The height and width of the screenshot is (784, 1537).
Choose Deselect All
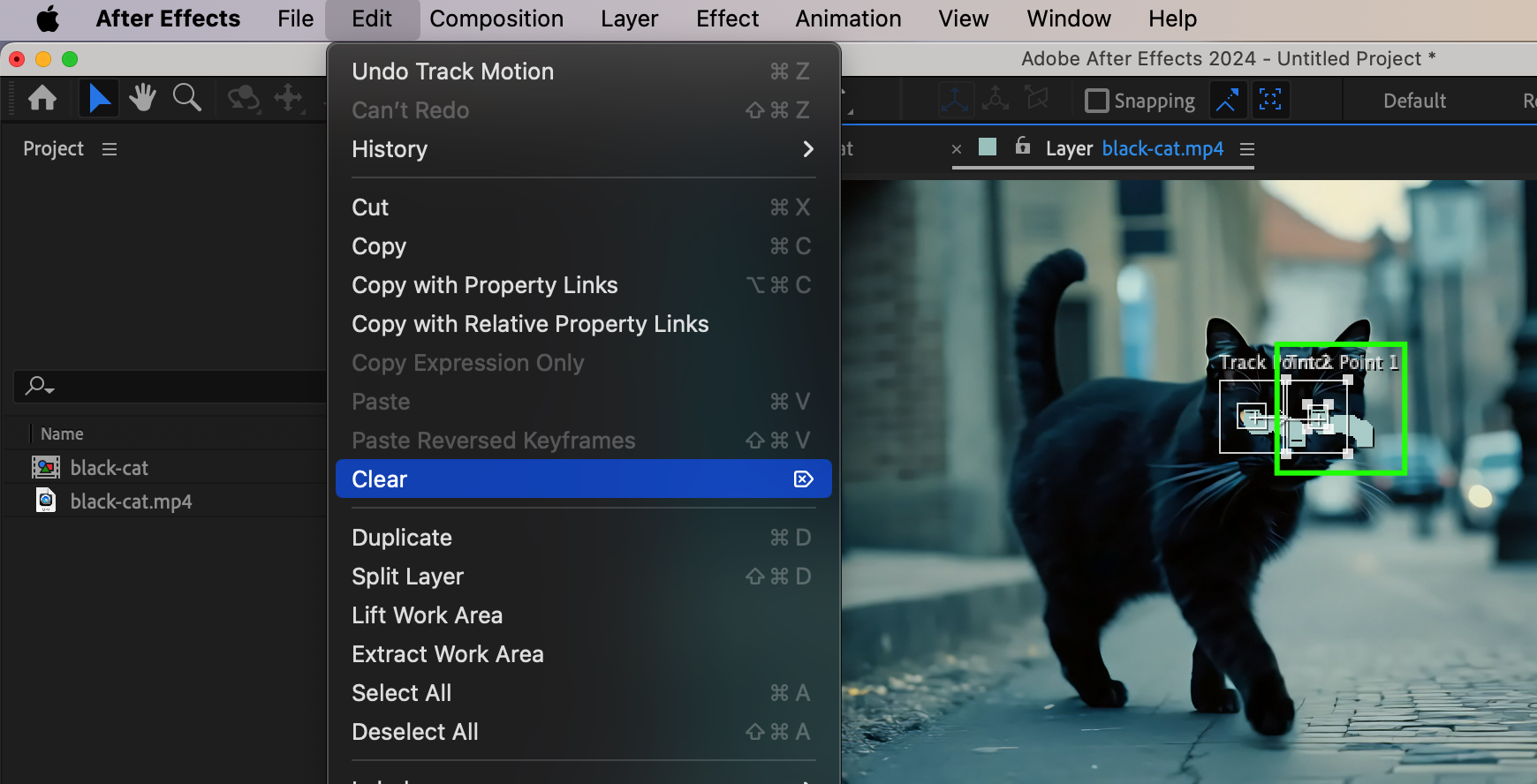[584, 732]
